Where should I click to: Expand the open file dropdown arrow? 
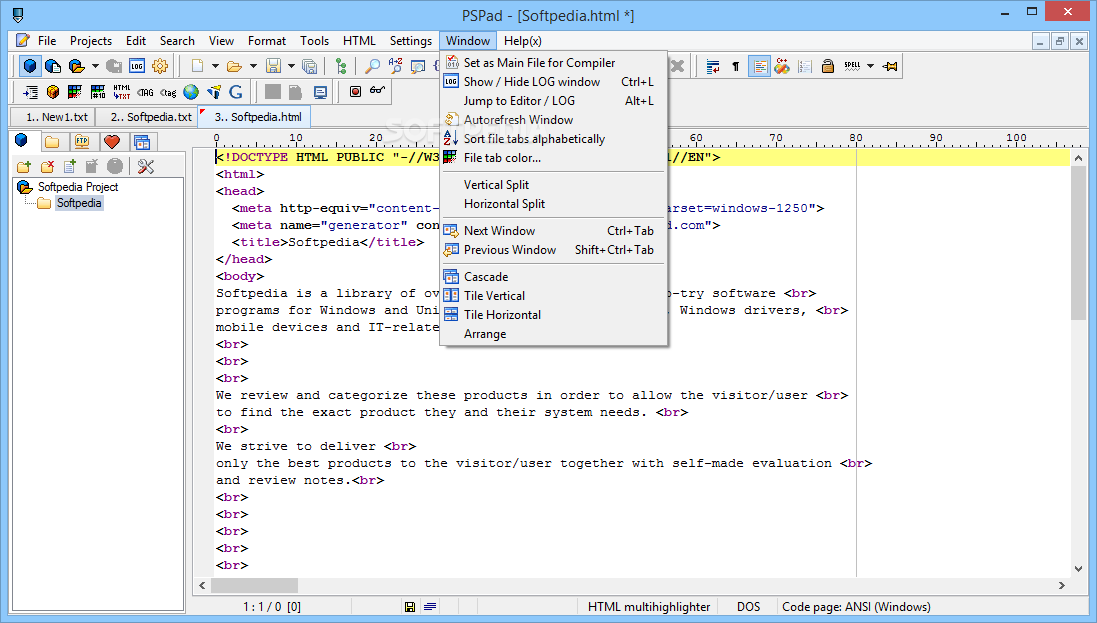[253, 66]
